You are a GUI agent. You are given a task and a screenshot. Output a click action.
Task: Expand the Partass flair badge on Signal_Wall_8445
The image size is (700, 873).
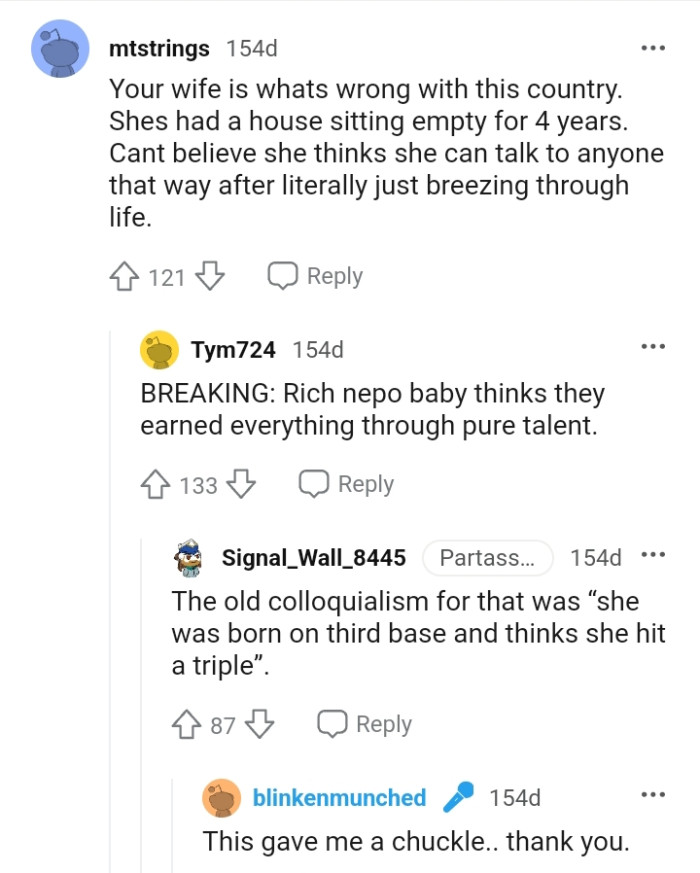tap(488, 558)
